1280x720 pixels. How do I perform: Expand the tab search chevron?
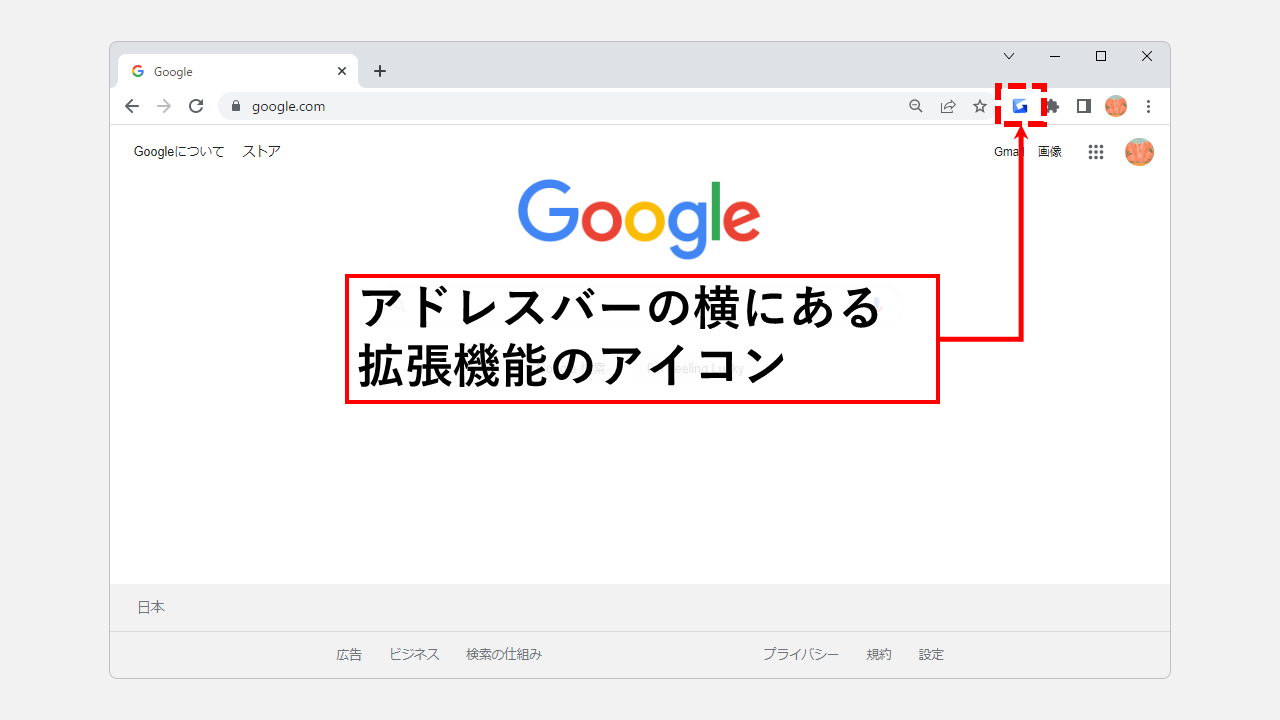pos(1009,56)
